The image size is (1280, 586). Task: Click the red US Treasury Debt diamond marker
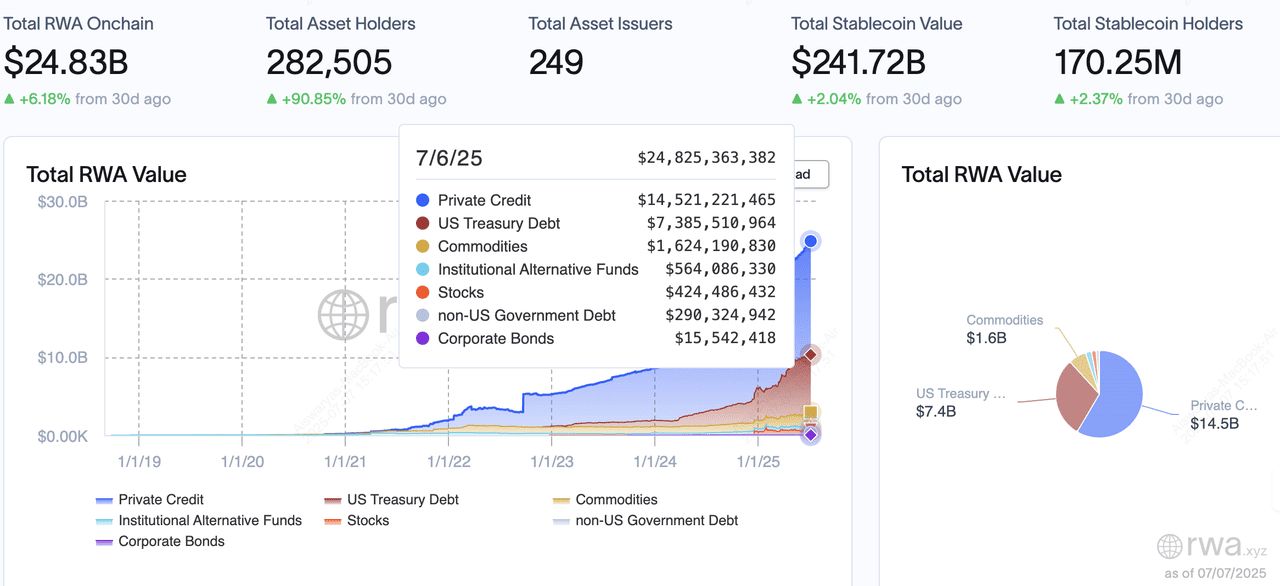click(x=811, y=355)
